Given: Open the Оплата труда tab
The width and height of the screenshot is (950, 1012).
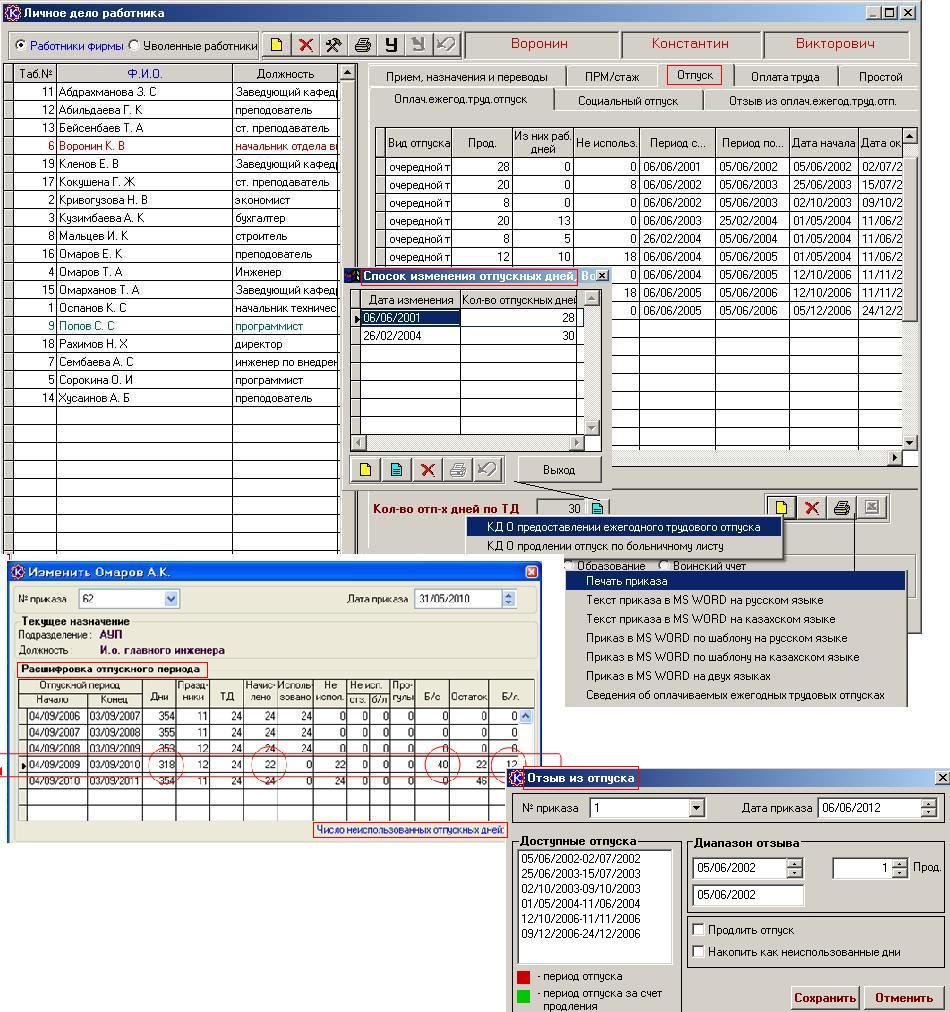Looking at the screenshot, I should point(785,77).
